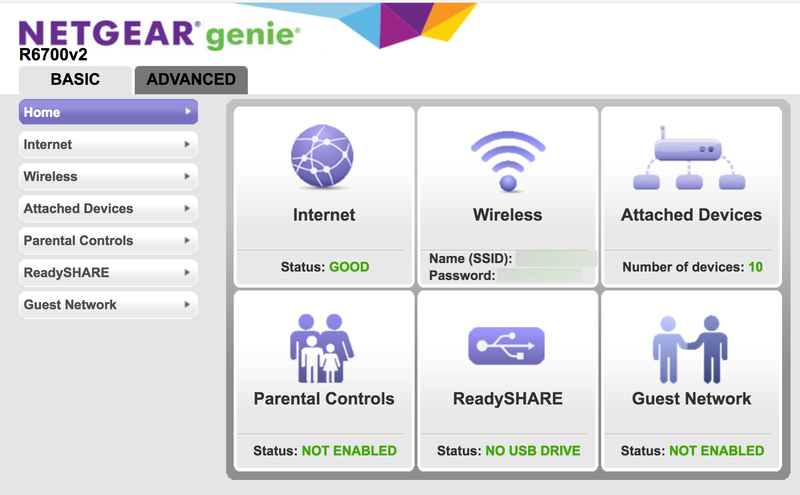
Task: Click the Internet status GOOD text
Action: [349, 267]
